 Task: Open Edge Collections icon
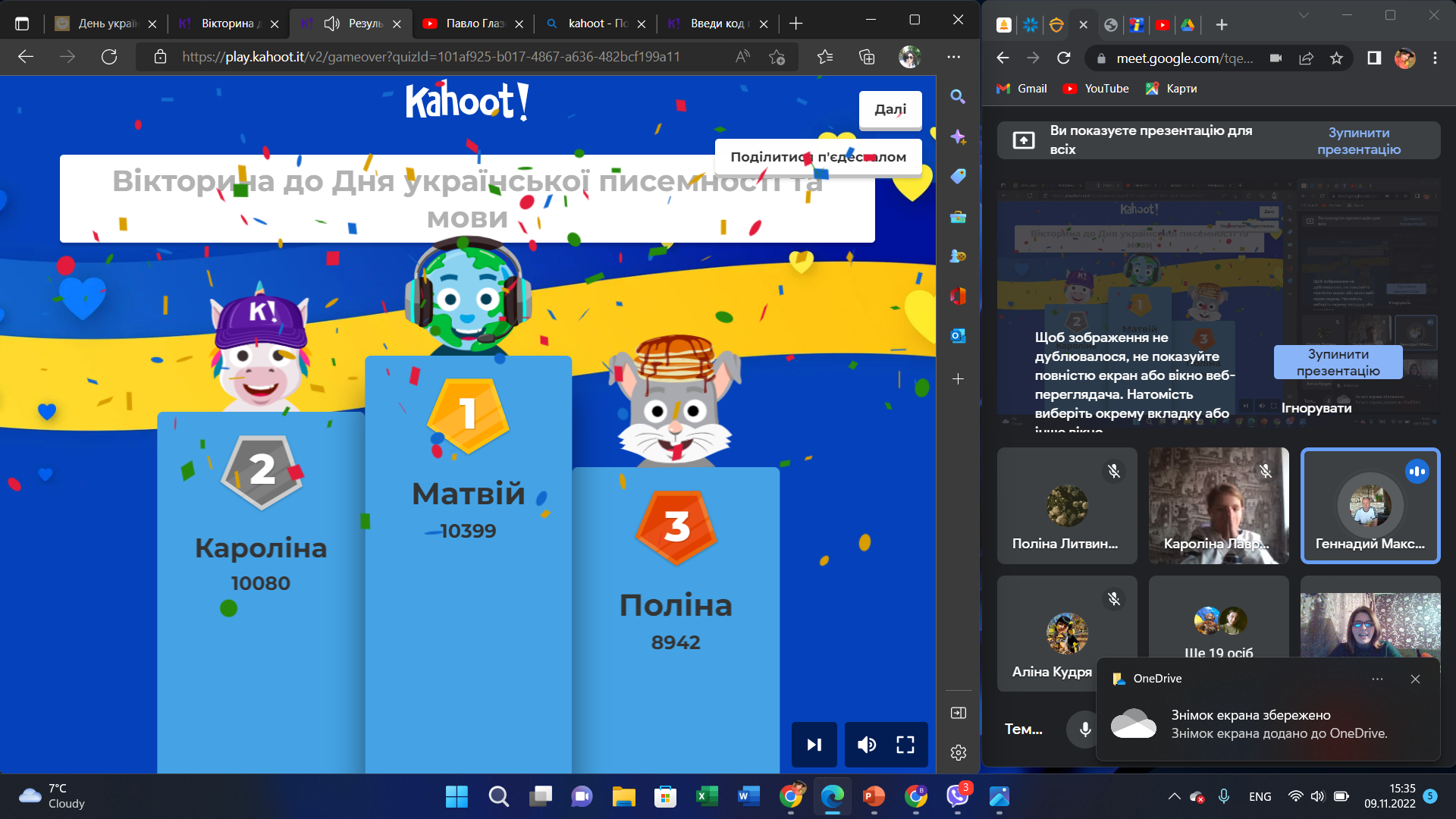(867, 57)
